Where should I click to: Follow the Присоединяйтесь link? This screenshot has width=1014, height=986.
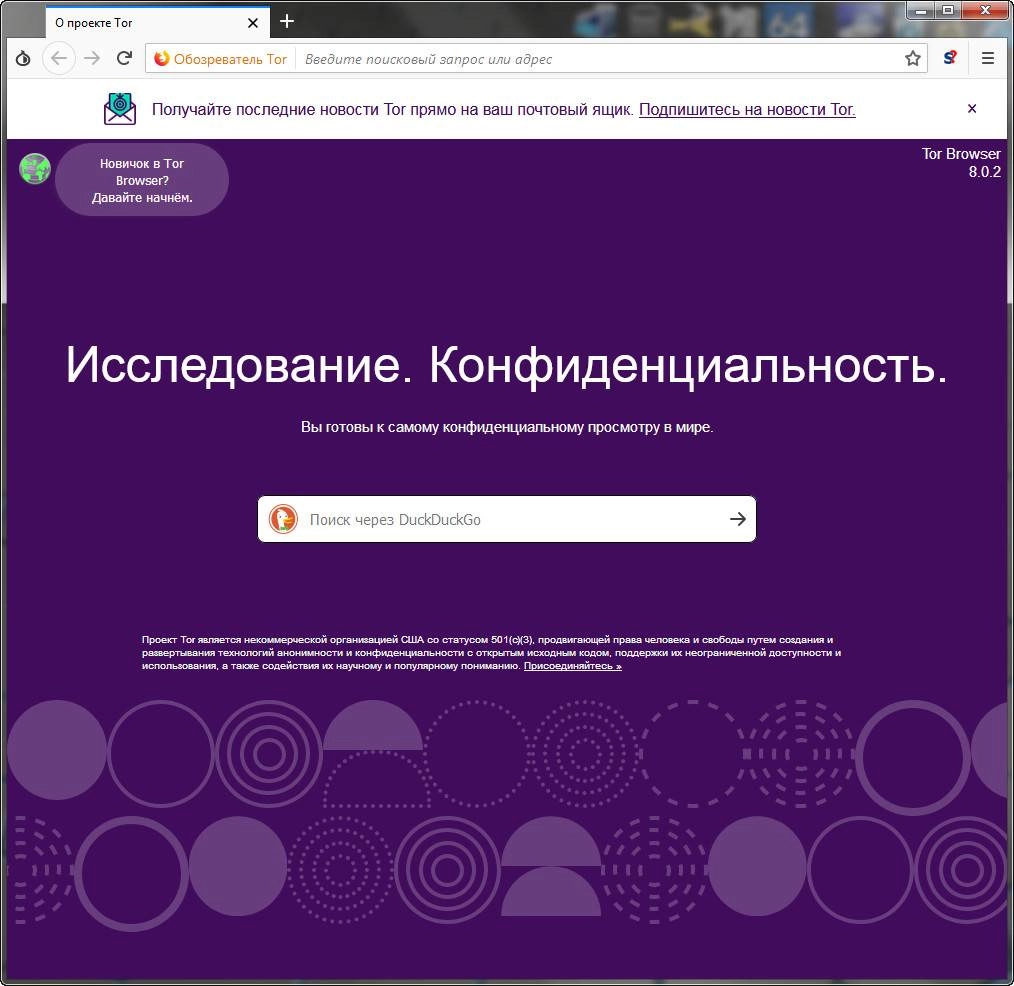coord(572,666)
